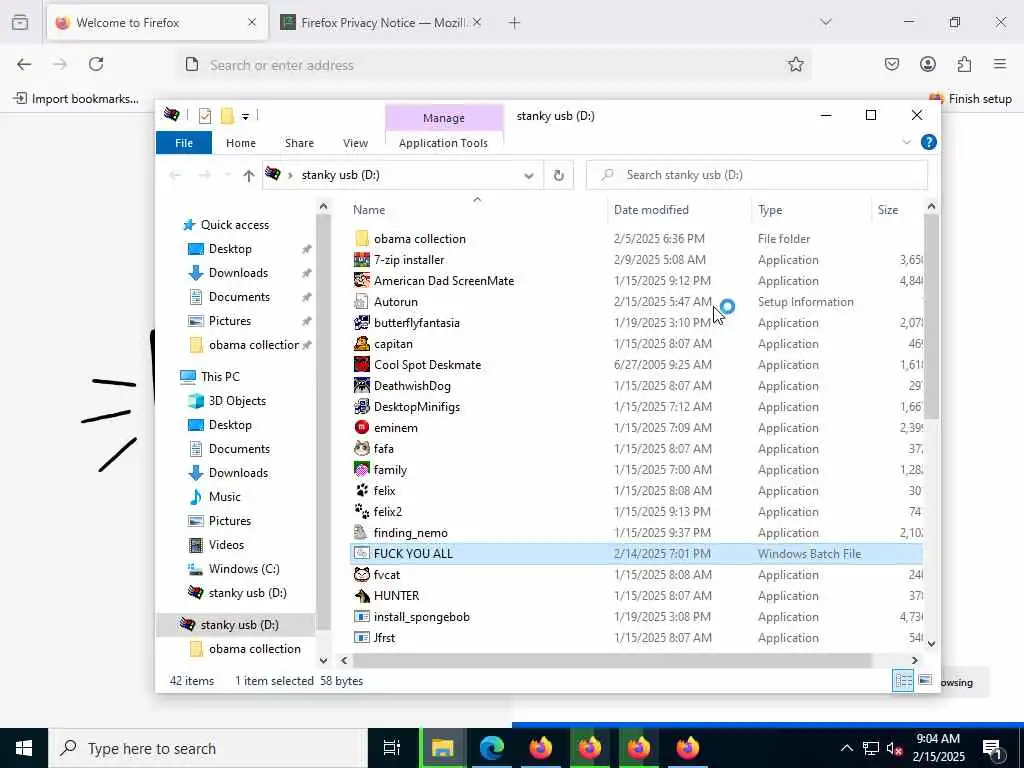The height and width of the screenshot is (768, 1024).
Task: Open Task View on taskbar
Action: click(392, 748)
